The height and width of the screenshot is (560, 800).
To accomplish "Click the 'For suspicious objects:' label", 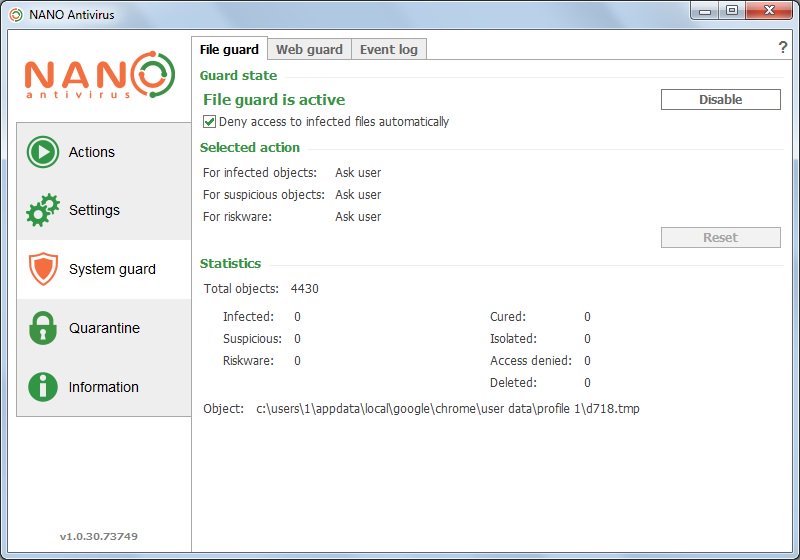I will tap(264, 195).
